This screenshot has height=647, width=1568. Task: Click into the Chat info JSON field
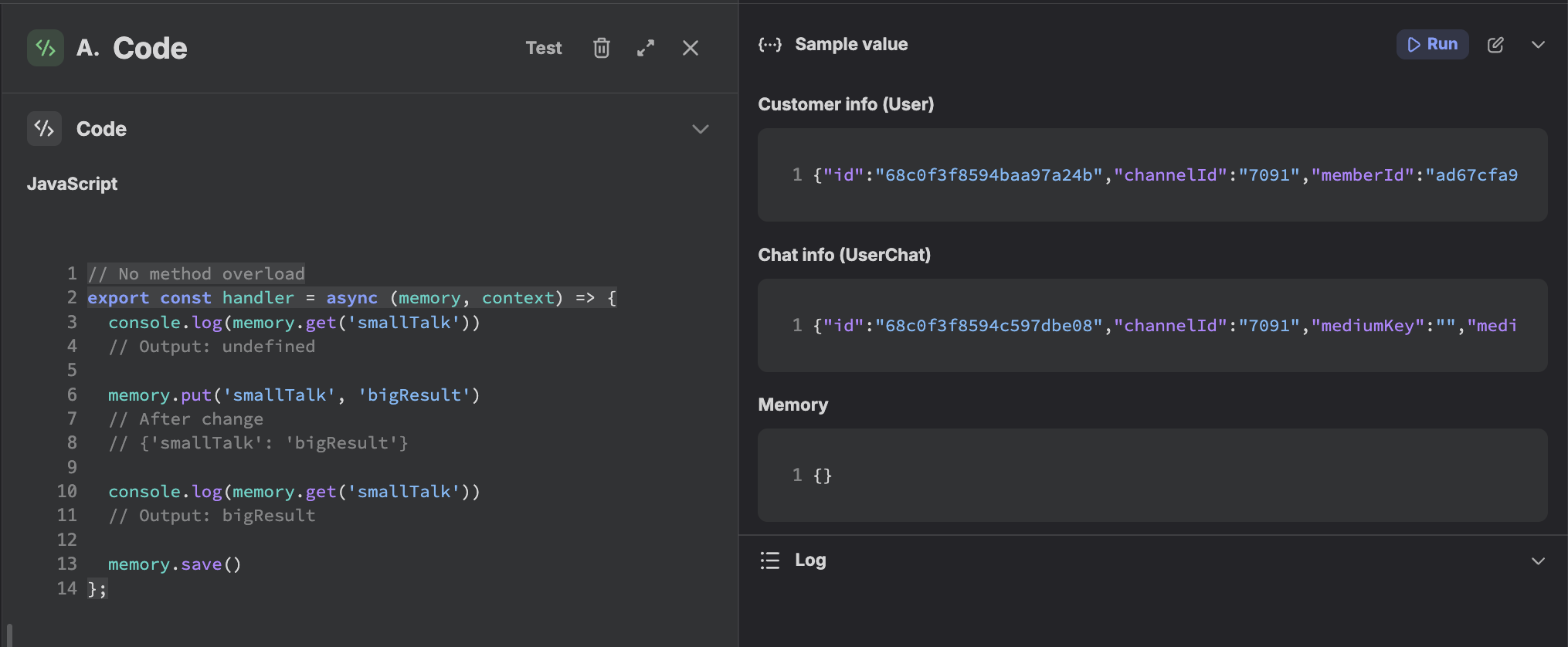[1152, 326]
